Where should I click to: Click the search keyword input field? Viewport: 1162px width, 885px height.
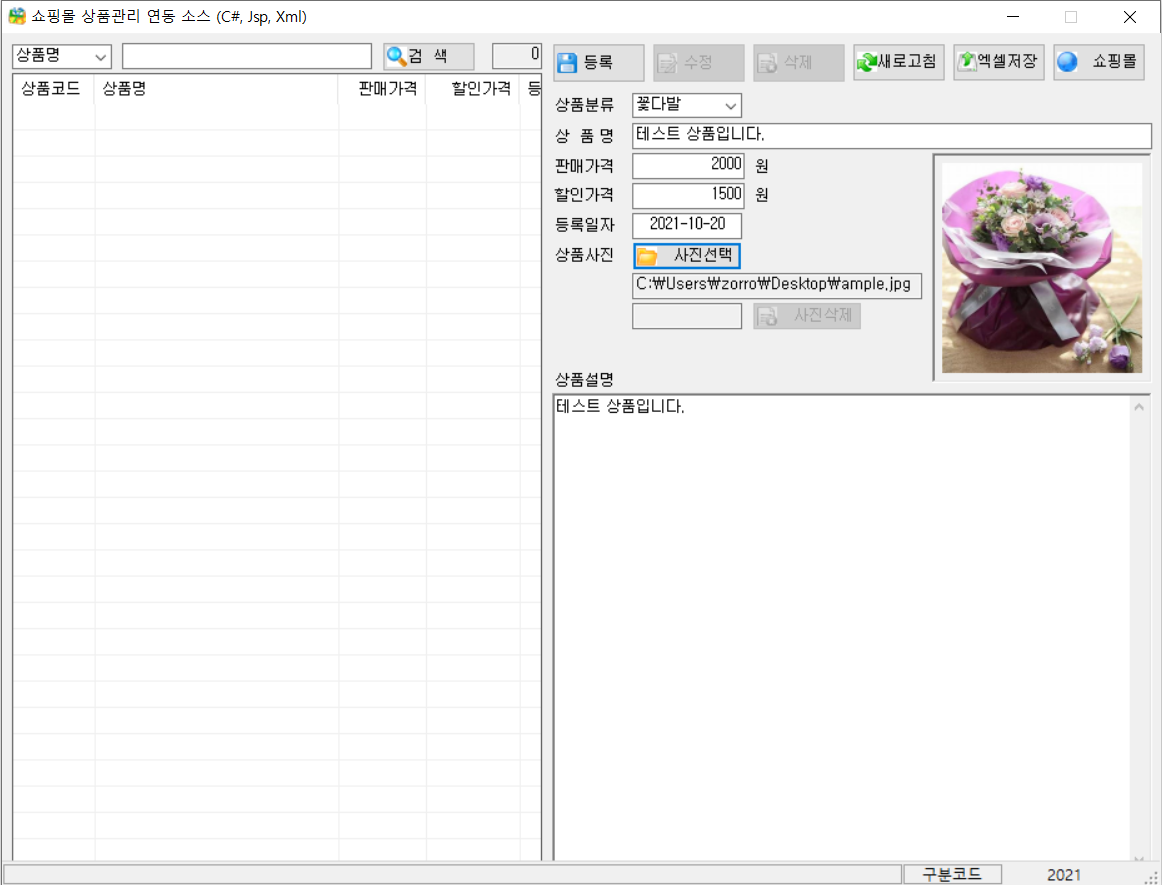point(247,56)
